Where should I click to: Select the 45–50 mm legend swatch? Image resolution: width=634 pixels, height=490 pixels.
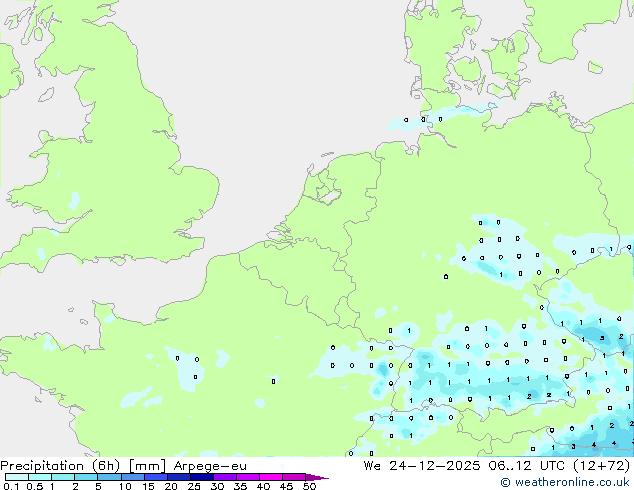(x=294, y=477)
